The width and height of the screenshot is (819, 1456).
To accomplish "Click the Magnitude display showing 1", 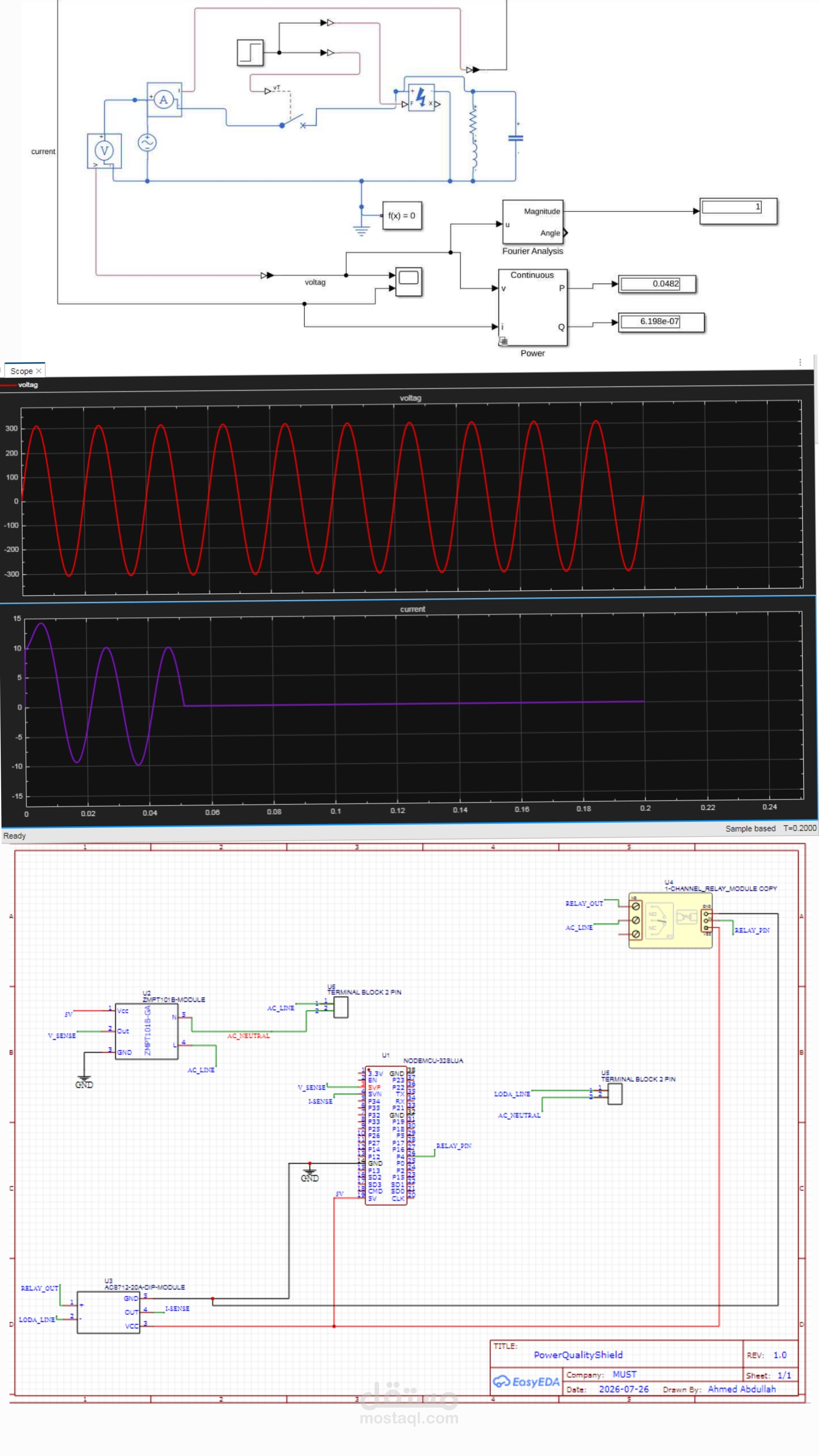I will (x=738, y=211).
